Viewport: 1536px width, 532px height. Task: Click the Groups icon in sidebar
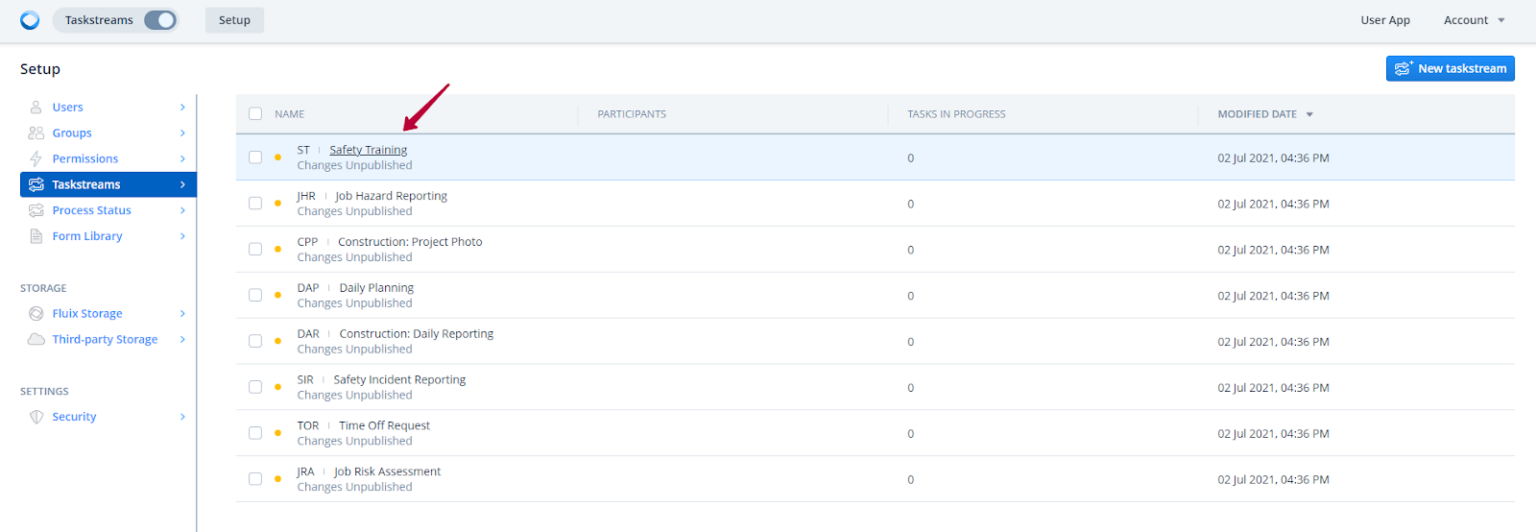pyautogui.click(x=36, y=133)
